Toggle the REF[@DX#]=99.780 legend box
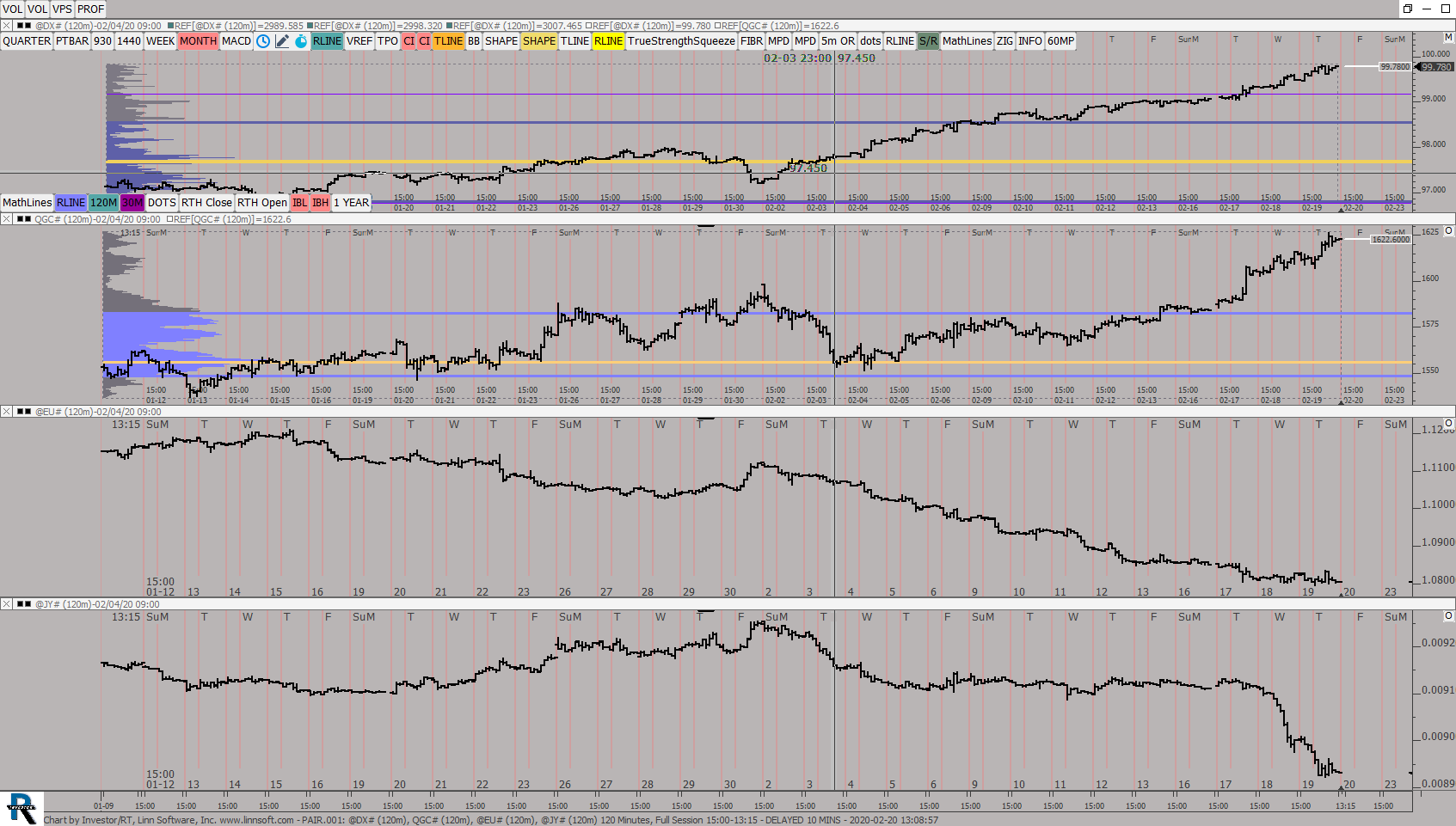The height and width of the screenshot is (826, 1456). click(x=589, y=26)
